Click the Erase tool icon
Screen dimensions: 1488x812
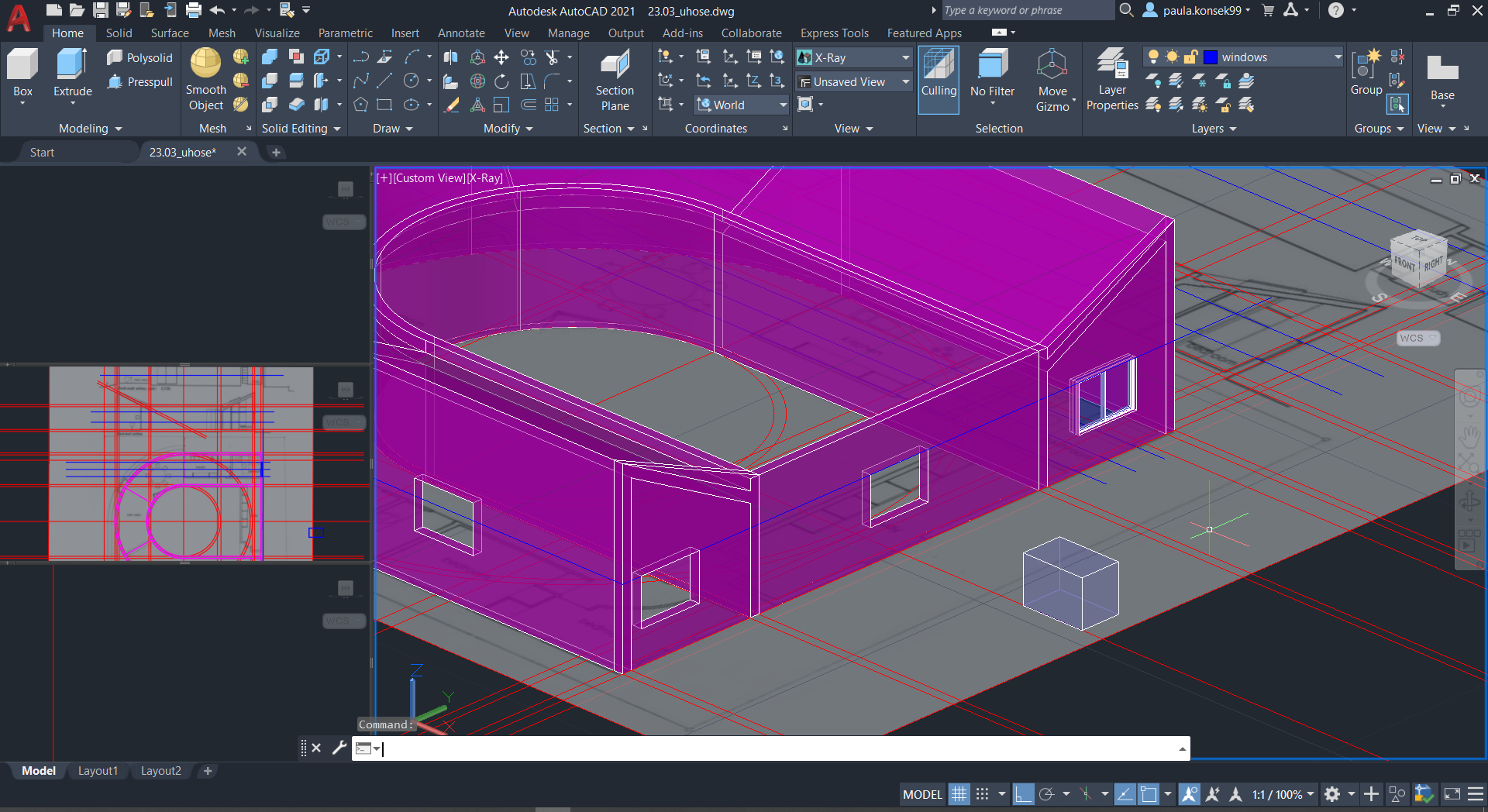pos(451,105)
